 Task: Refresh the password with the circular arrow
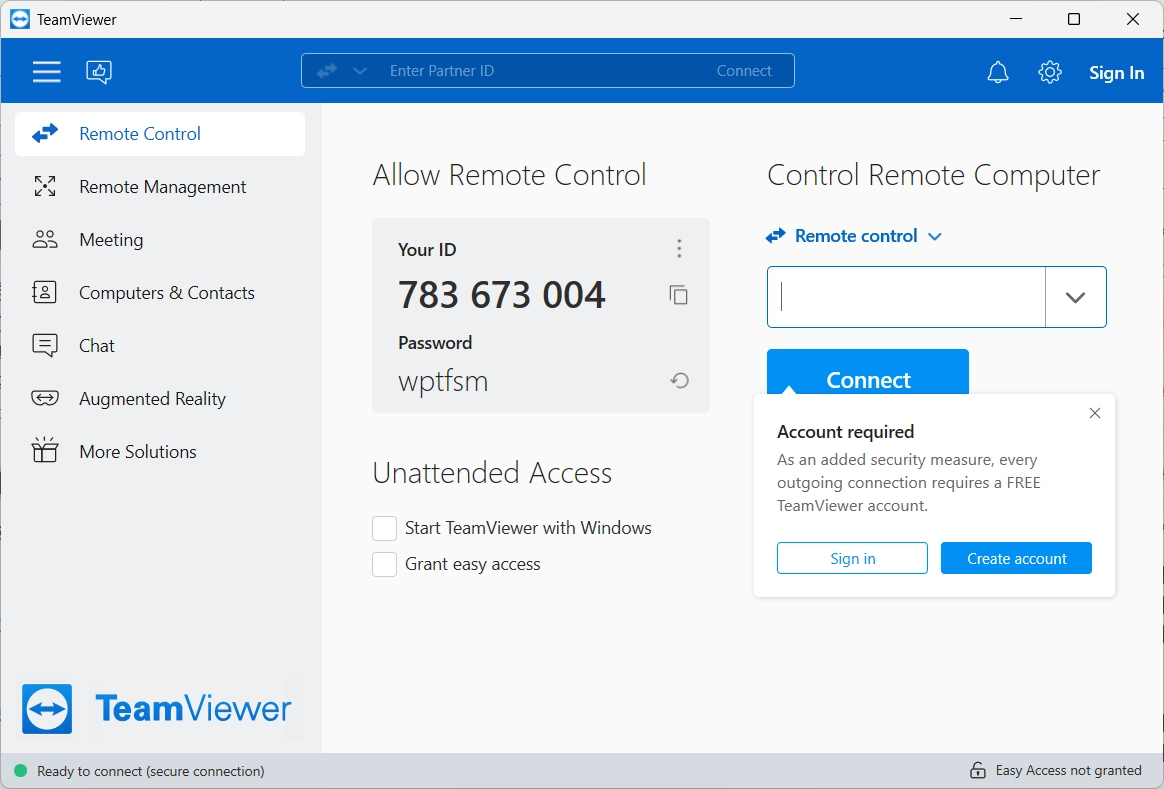click(x=679, y=381)
